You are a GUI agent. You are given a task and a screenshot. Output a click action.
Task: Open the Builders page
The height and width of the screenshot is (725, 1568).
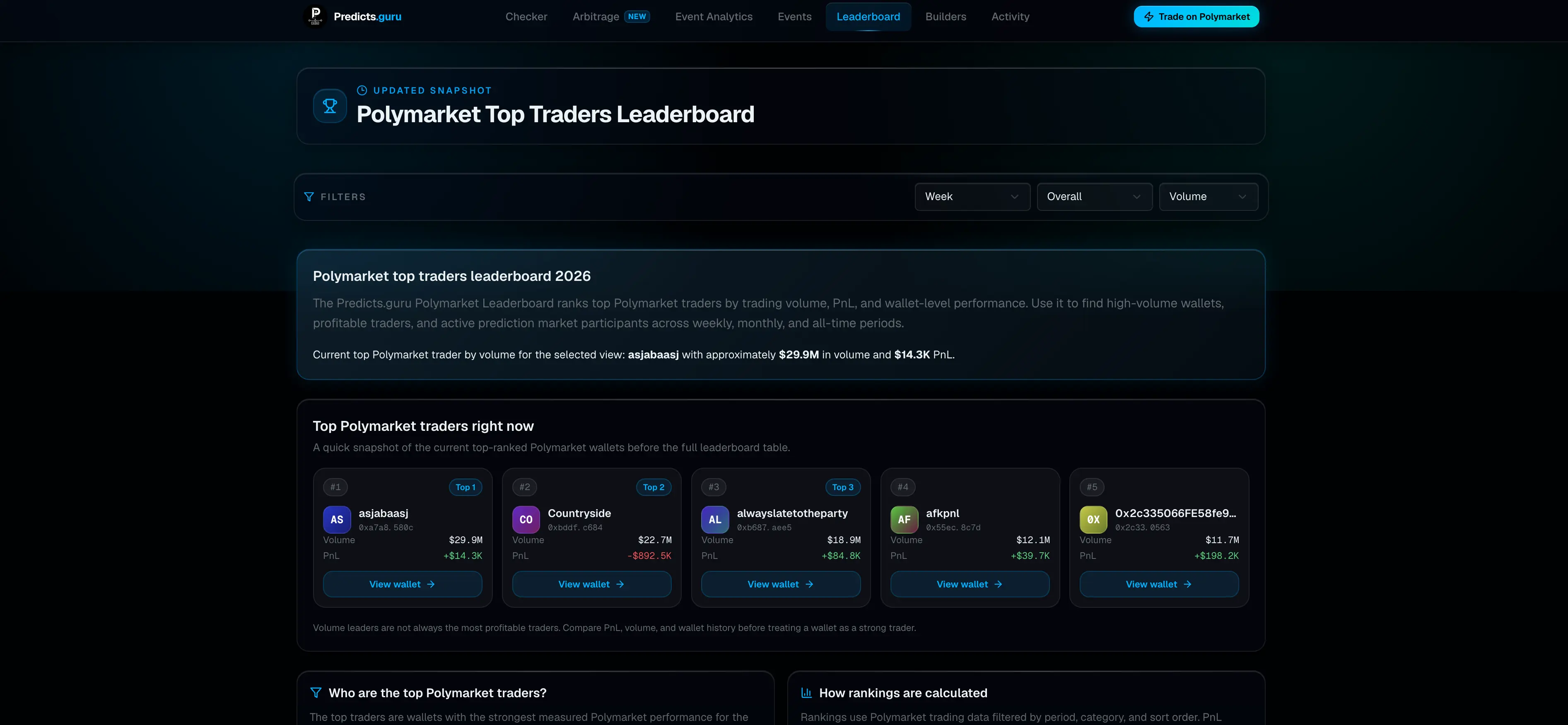pyautogui.click(x=945, y=17)
